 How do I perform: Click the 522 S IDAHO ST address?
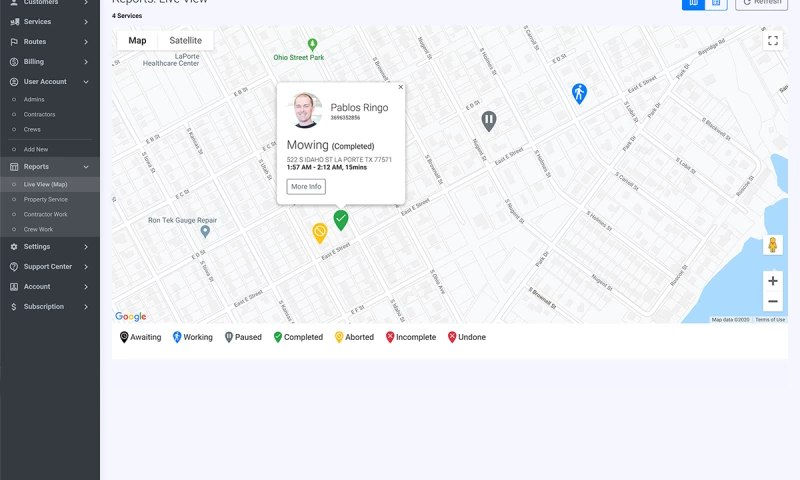click(339, 160)
